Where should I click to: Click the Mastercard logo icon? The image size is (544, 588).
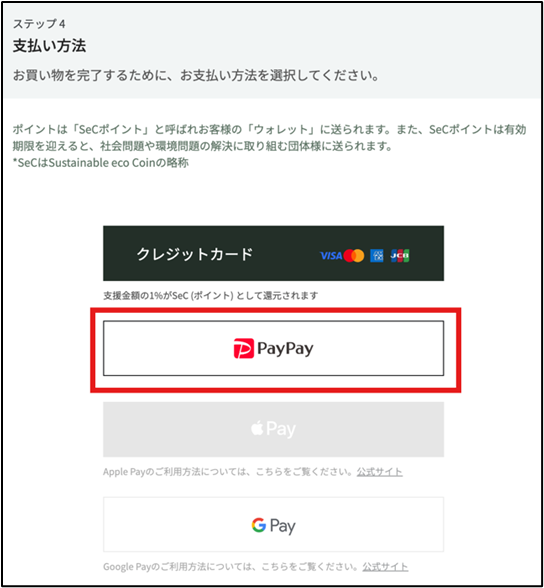[x=354, y=256]
